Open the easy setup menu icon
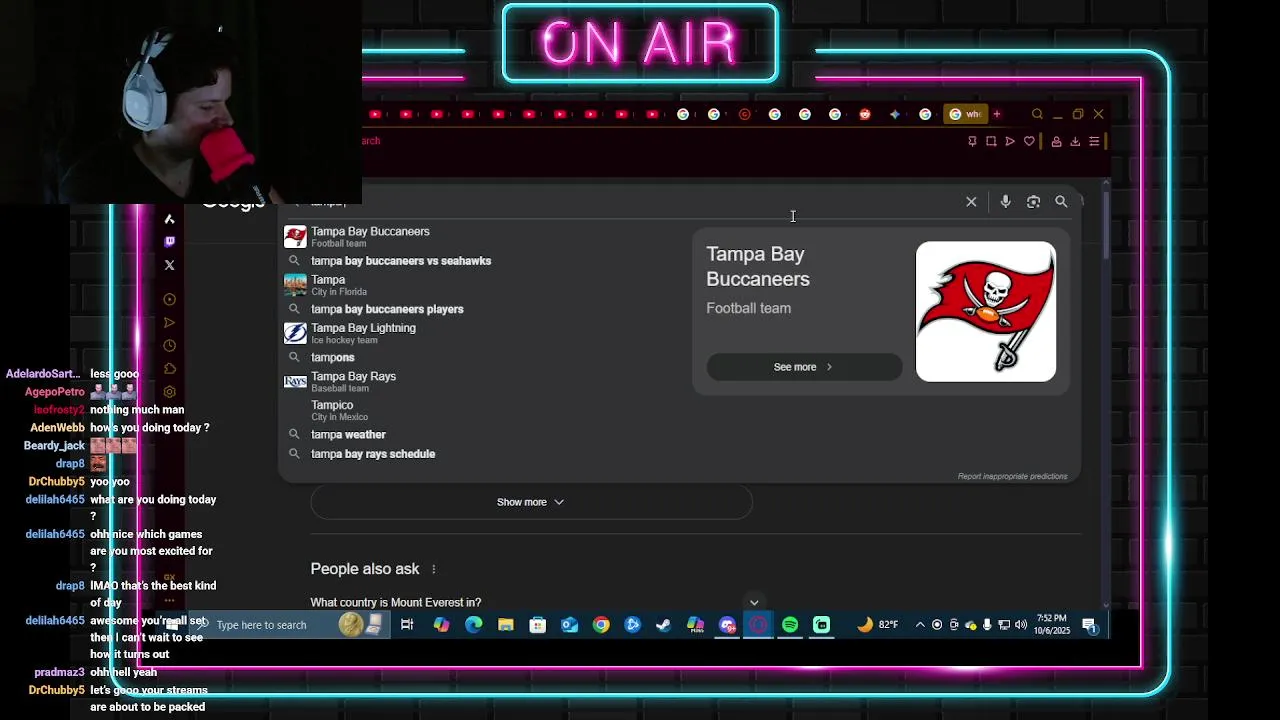This screenshot has width=1280, height=720. pos(1094,141)
